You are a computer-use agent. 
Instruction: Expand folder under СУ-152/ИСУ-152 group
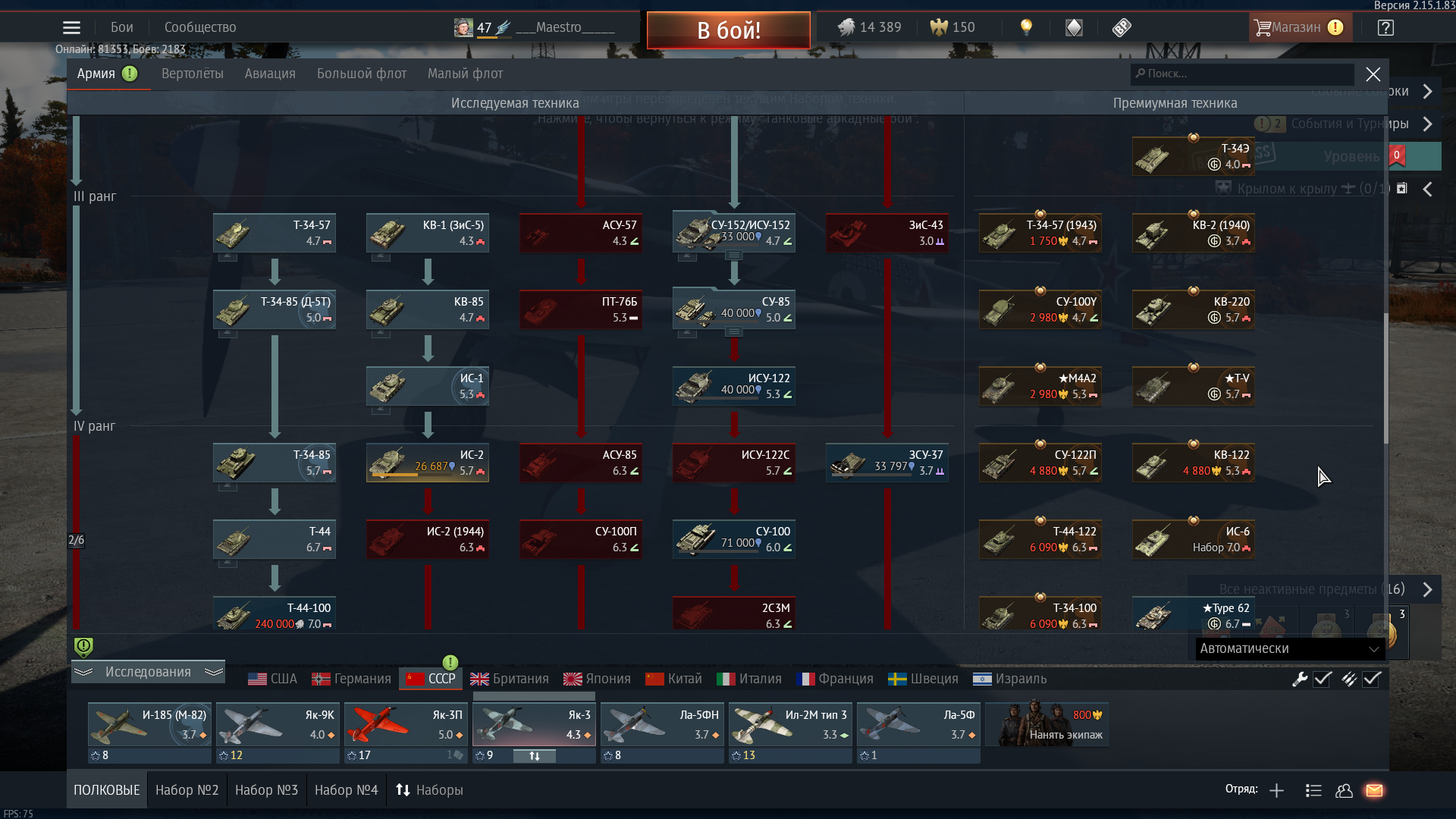733,256
